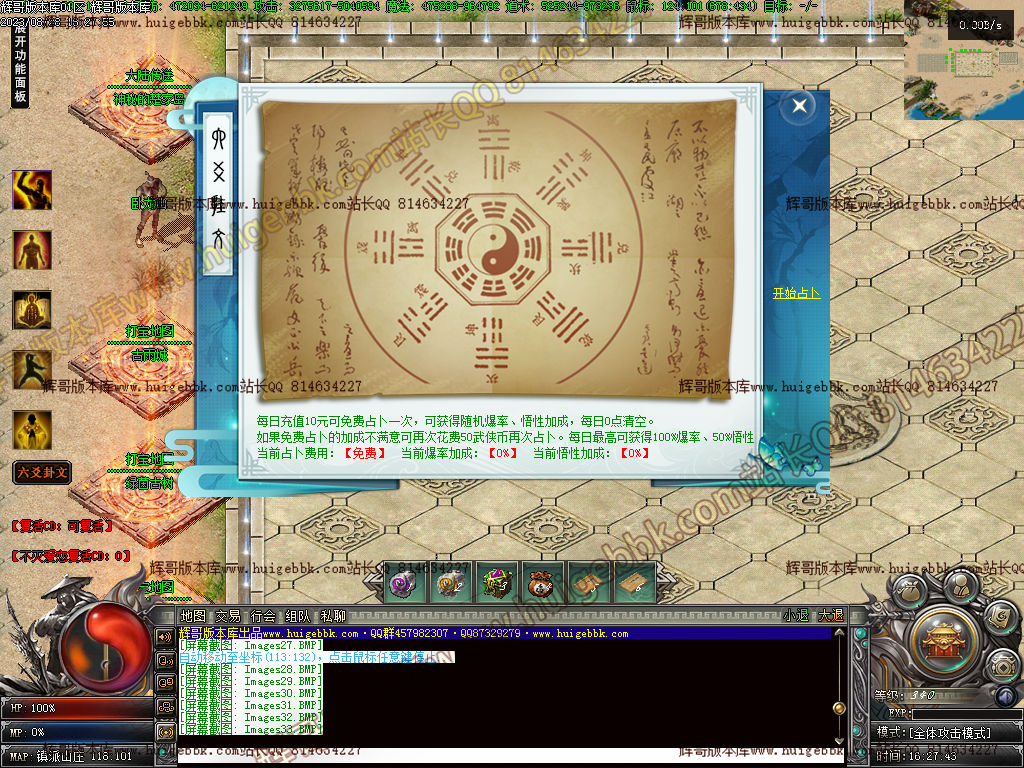
Task: Use parchment scroll item in quick slot 5
Action: [x=588, y=583]
